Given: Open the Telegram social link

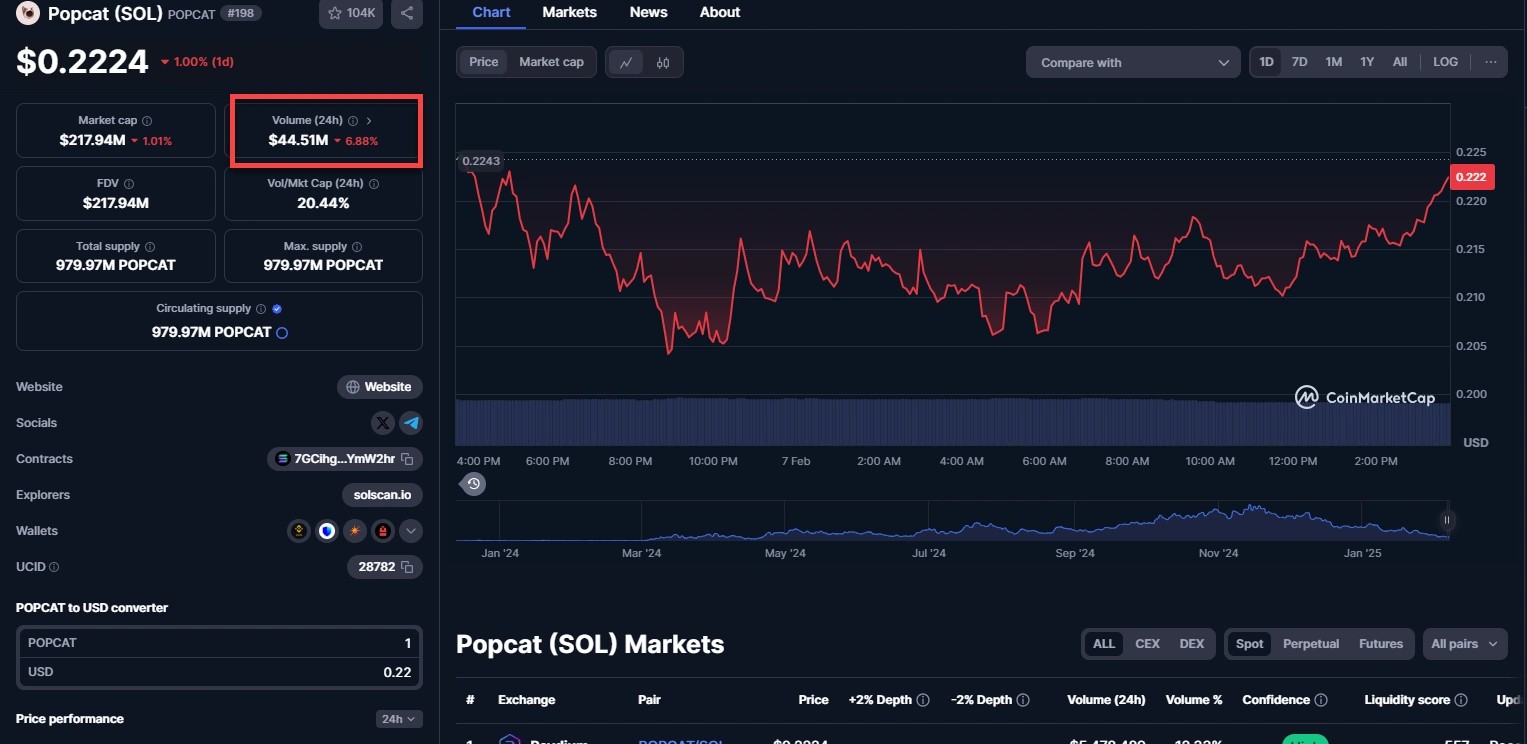Looking at the screenshot, I should coord(411,423).
